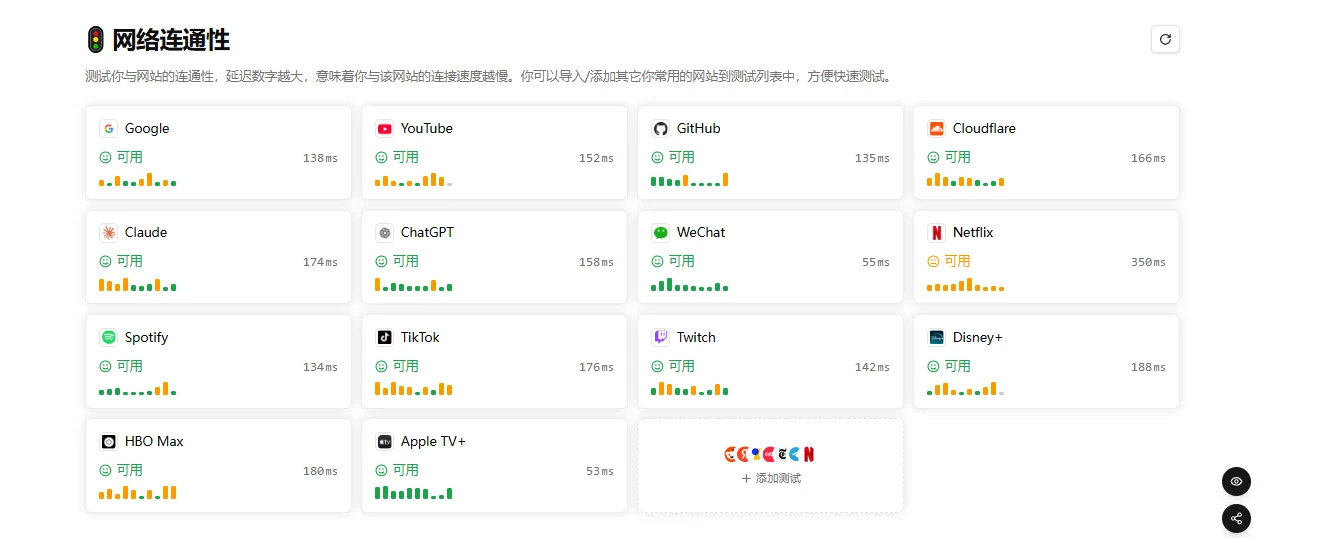Click the 添加测试 add test button
The image size is (1340, 538).
[771, 478]
